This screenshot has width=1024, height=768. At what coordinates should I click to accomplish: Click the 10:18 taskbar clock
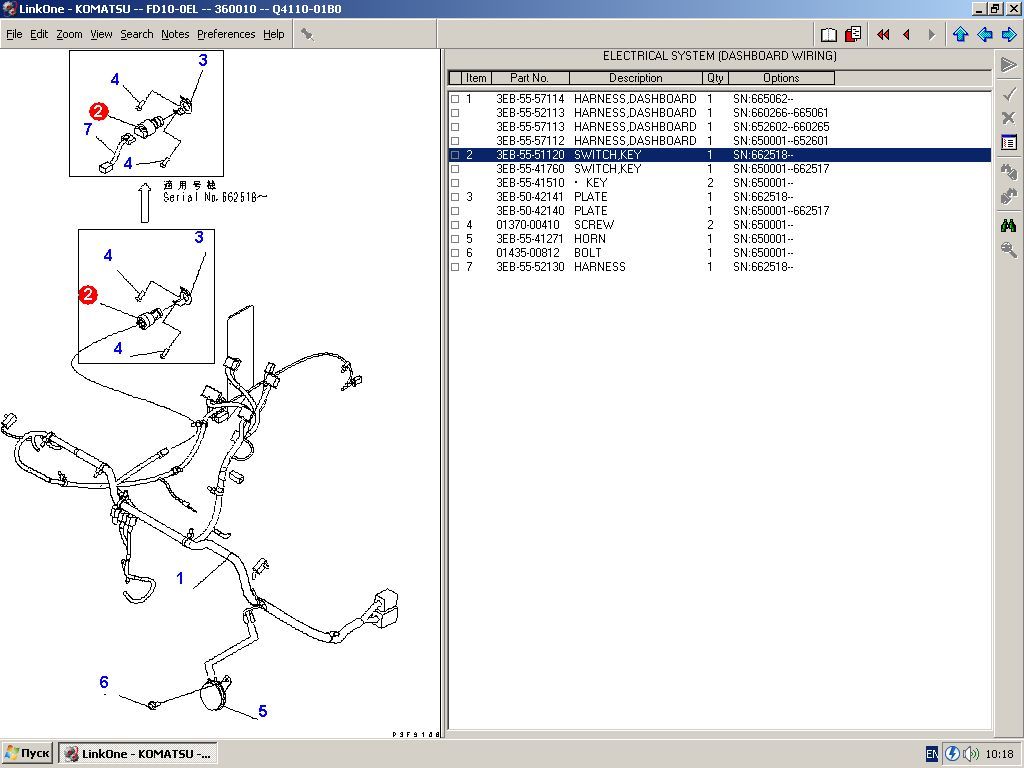pyautogui.click(x=999, y=754)
